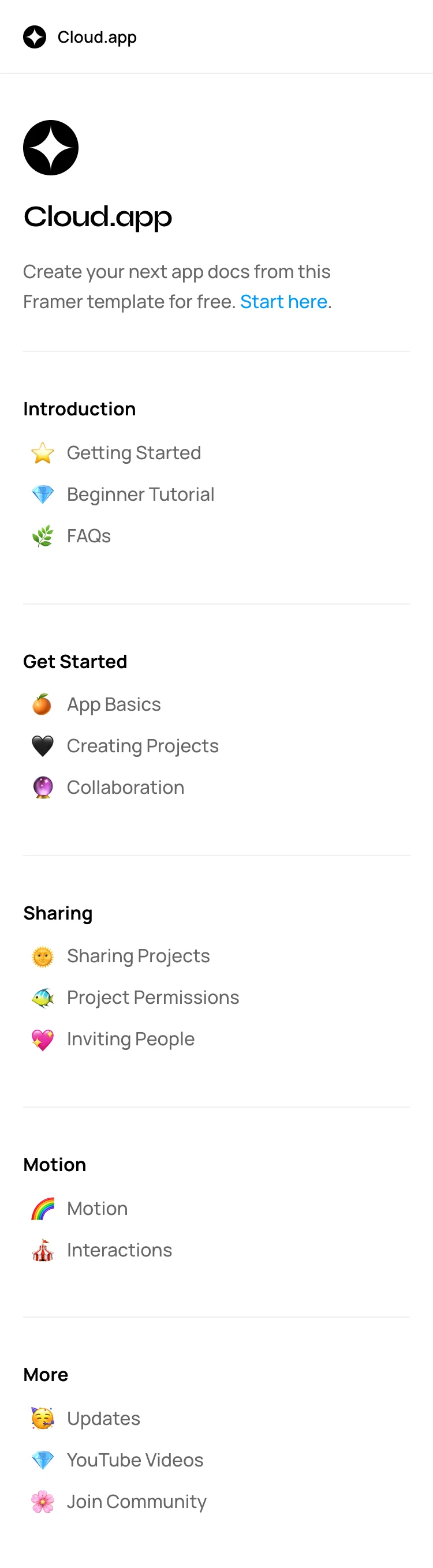Visit YouTube Videos link
Viewport: 433px width, 1568px height.
135,1460
